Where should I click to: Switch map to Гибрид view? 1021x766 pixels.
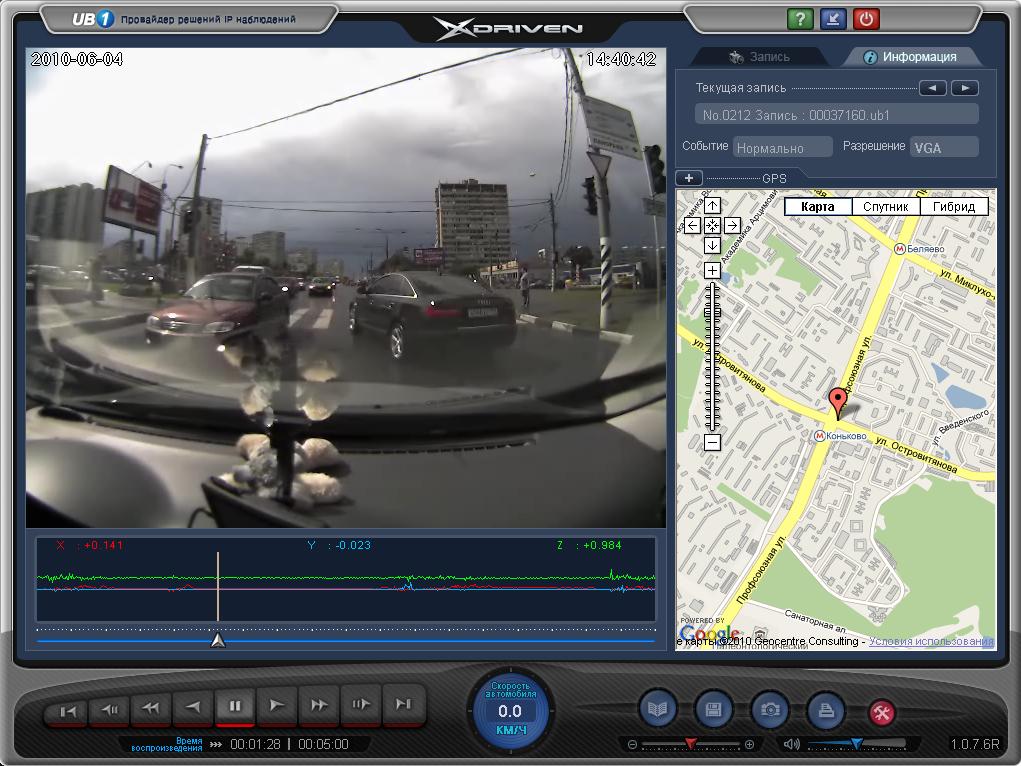[954, 207]
